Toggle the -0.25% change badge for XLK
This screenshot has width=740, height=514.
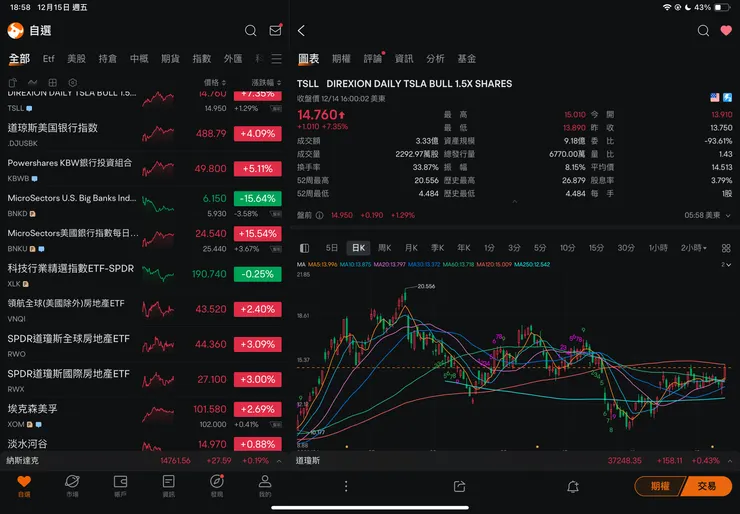(258, 274)
